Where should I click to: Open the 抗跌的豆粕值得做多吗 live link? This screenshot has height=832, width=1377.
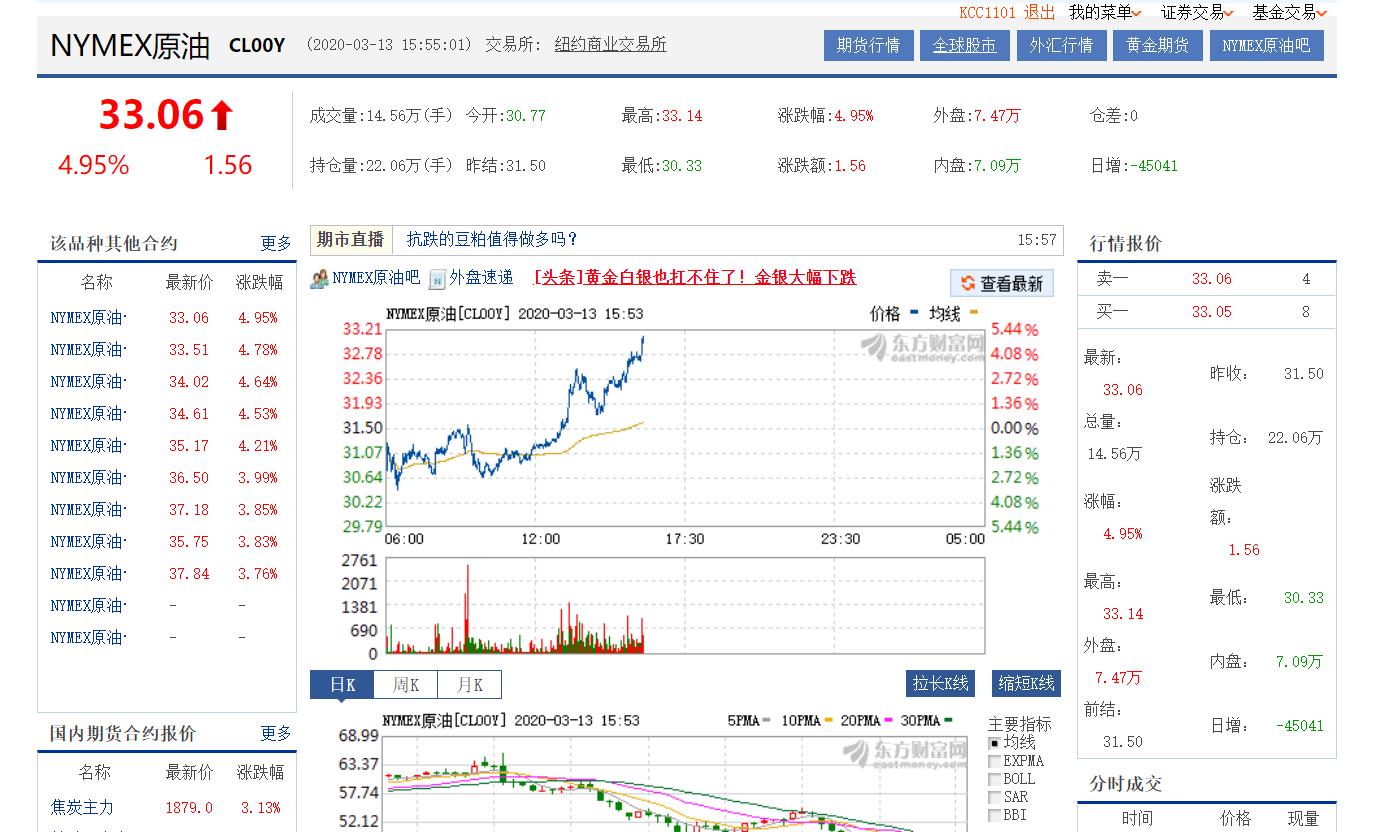[492, 239]
